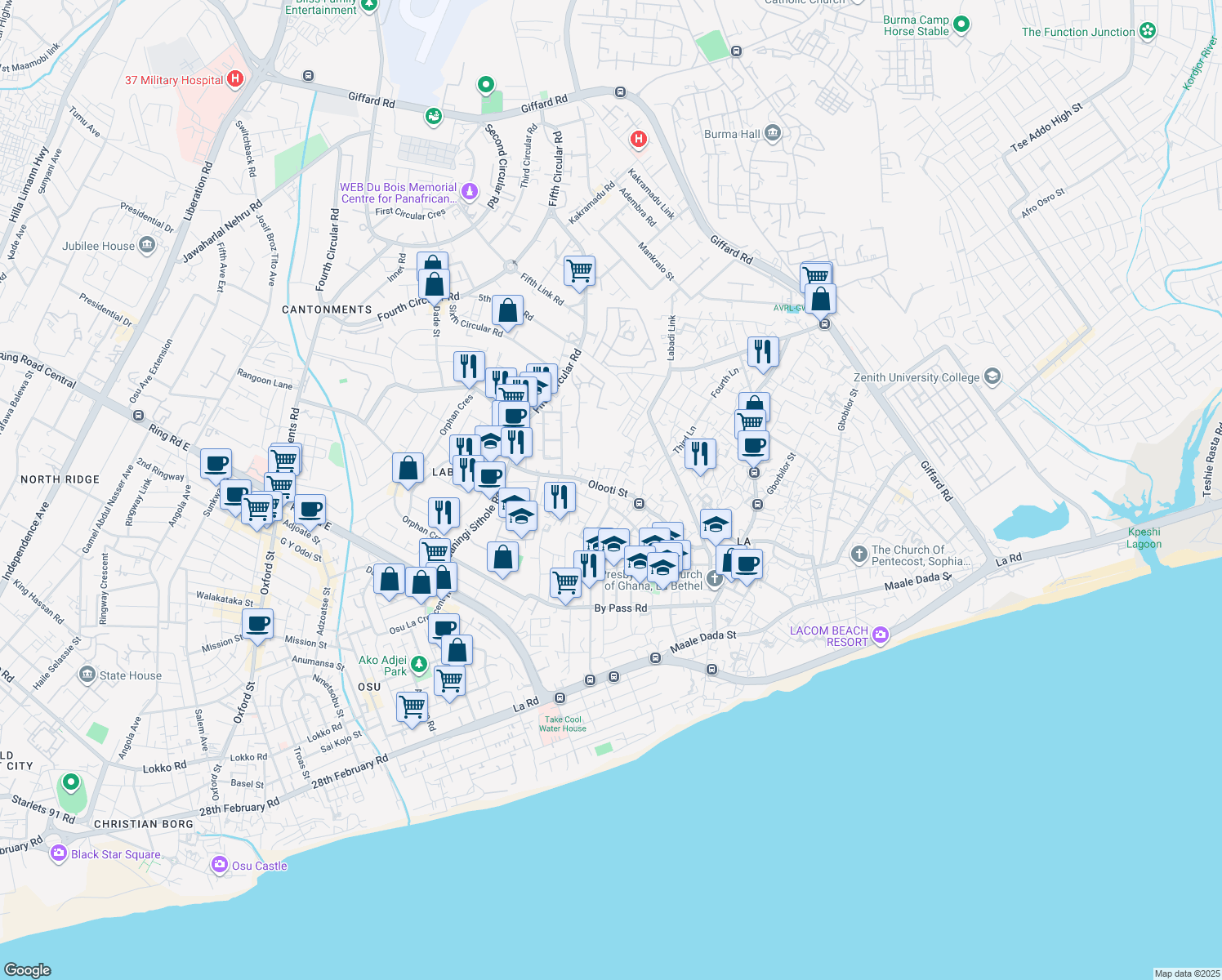This screenshot has height=980, width=1222.
Task: Select the park icon at Ako Adjei Park
Action: [x=417, y=665]
